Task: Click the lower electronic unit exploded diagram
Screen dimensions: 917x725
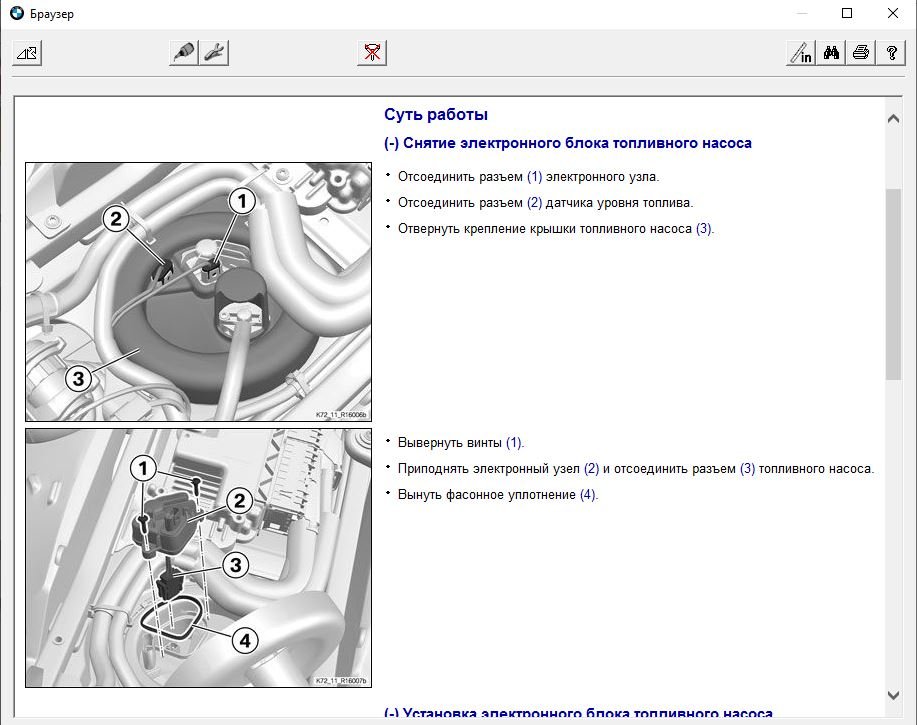Action: pos(198,557)
